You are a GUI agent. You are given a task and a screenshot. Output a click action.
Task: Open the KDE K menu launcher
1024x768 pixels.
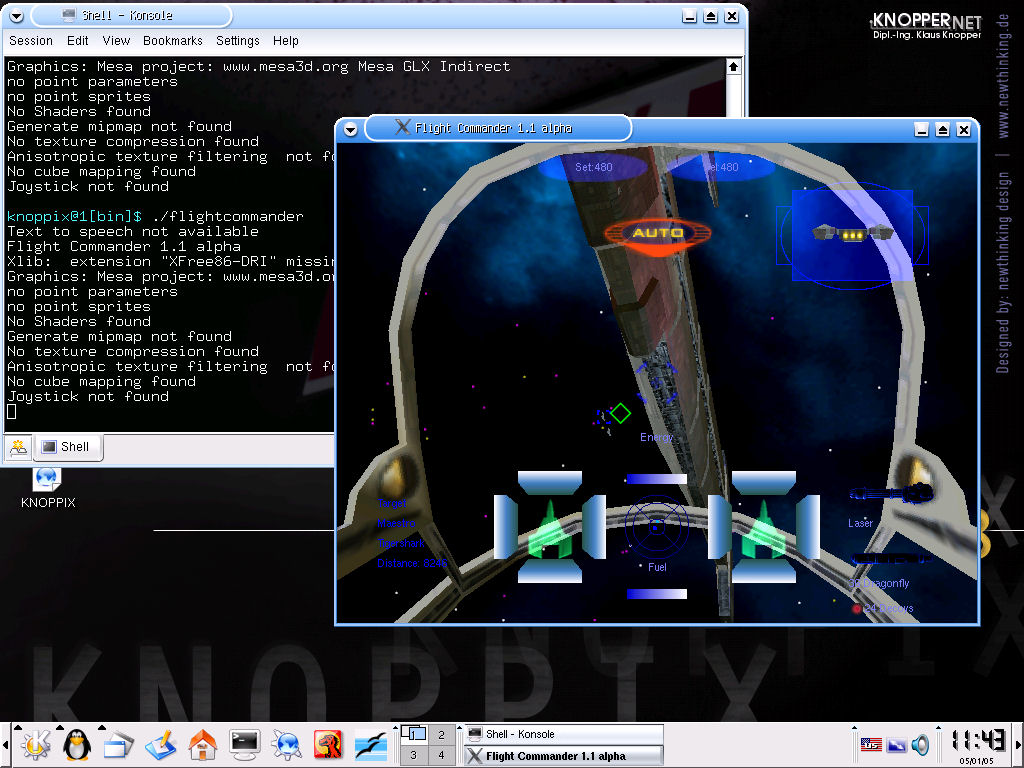point(36,743)
